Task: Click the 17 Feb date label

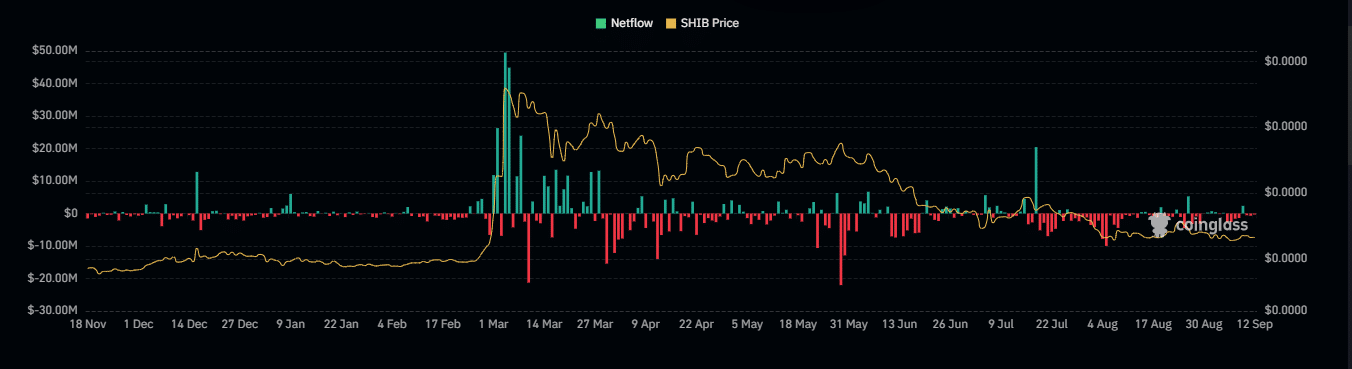Action: coord(443,324)
